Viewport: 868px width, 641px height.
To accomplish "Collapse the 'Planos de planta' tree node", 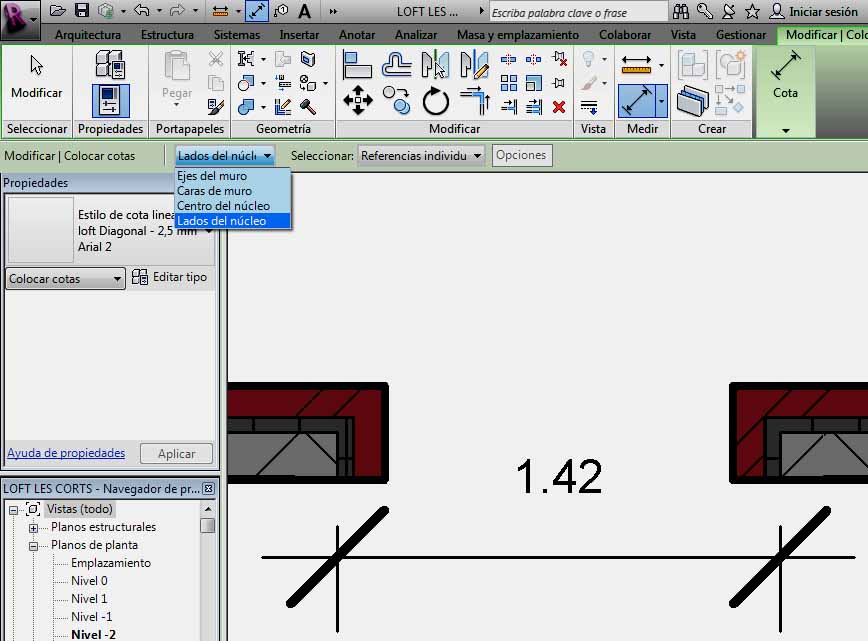I will [32, 545].
